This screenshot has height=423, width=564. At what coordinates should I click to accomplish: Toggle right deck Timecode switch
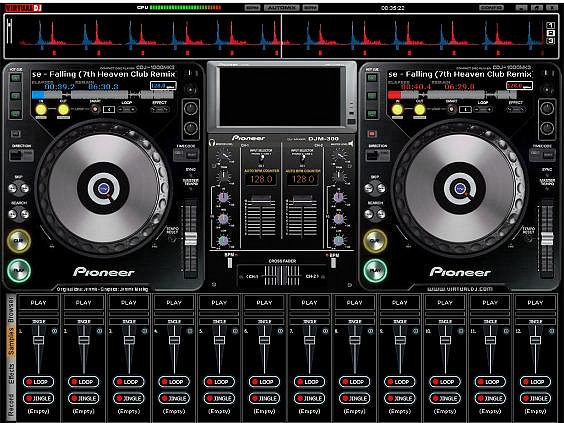click(x=542, y=155)
